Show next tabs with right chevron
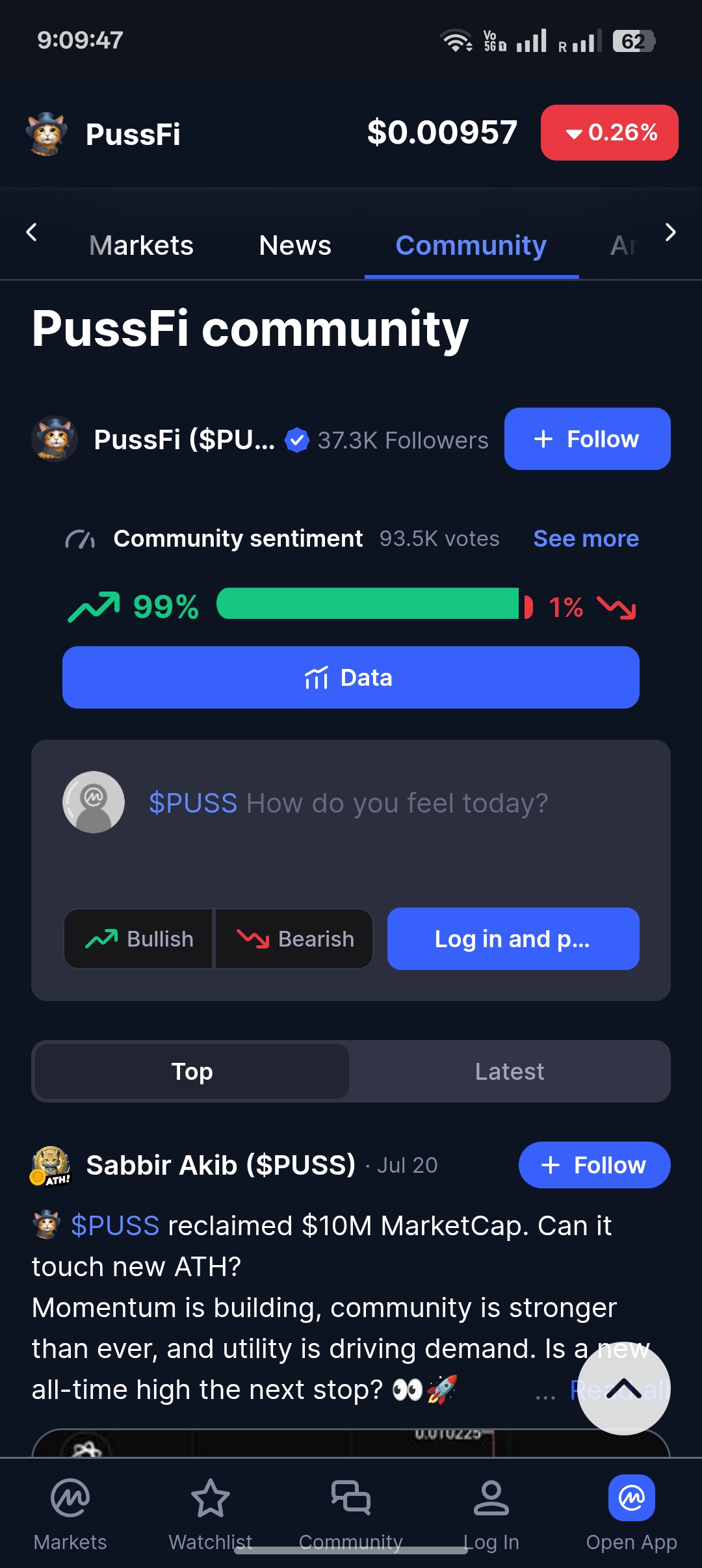This screenshot has width=702, height=1568. coord(671,232)
